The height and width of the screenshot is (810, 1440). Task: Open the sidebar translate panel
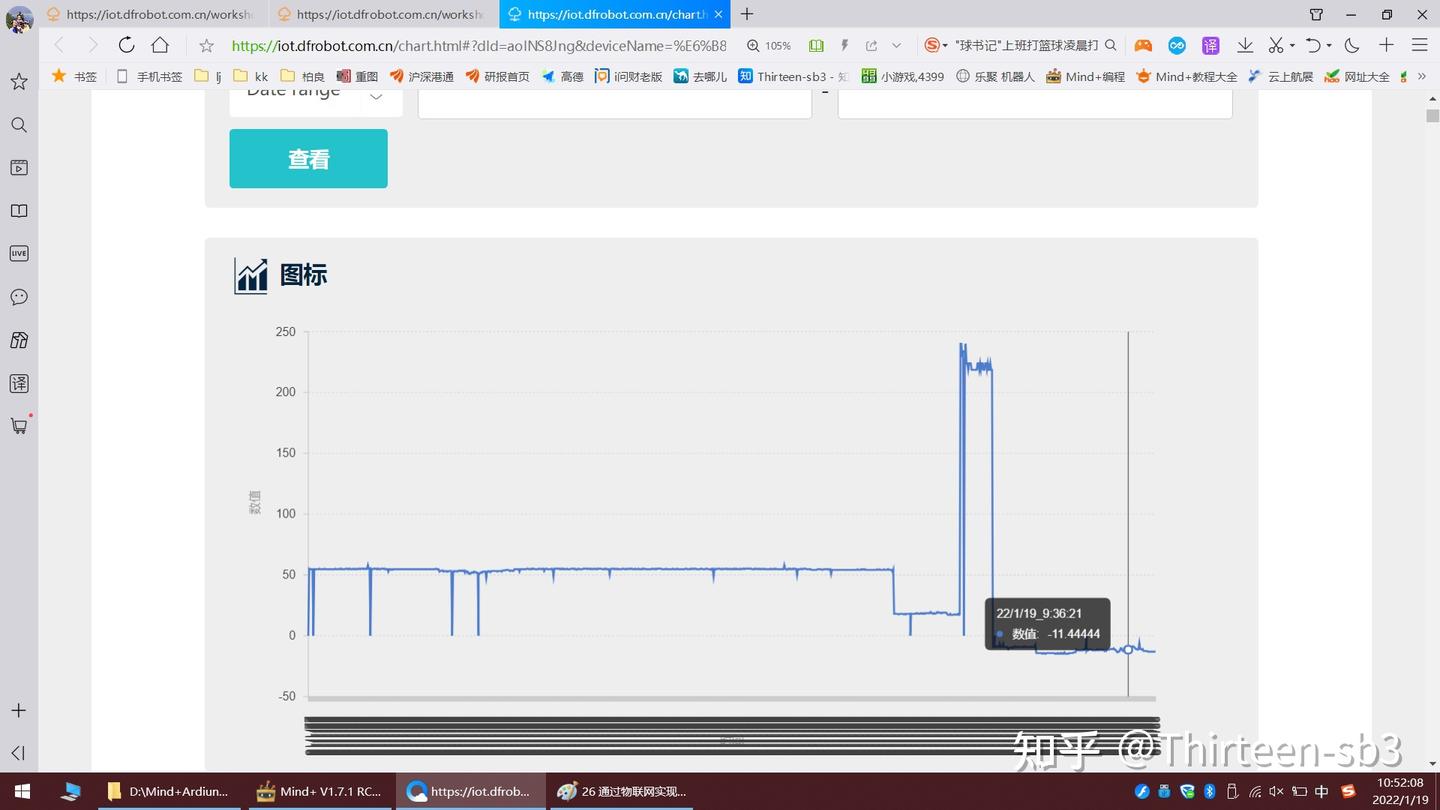tap(19, 383)
